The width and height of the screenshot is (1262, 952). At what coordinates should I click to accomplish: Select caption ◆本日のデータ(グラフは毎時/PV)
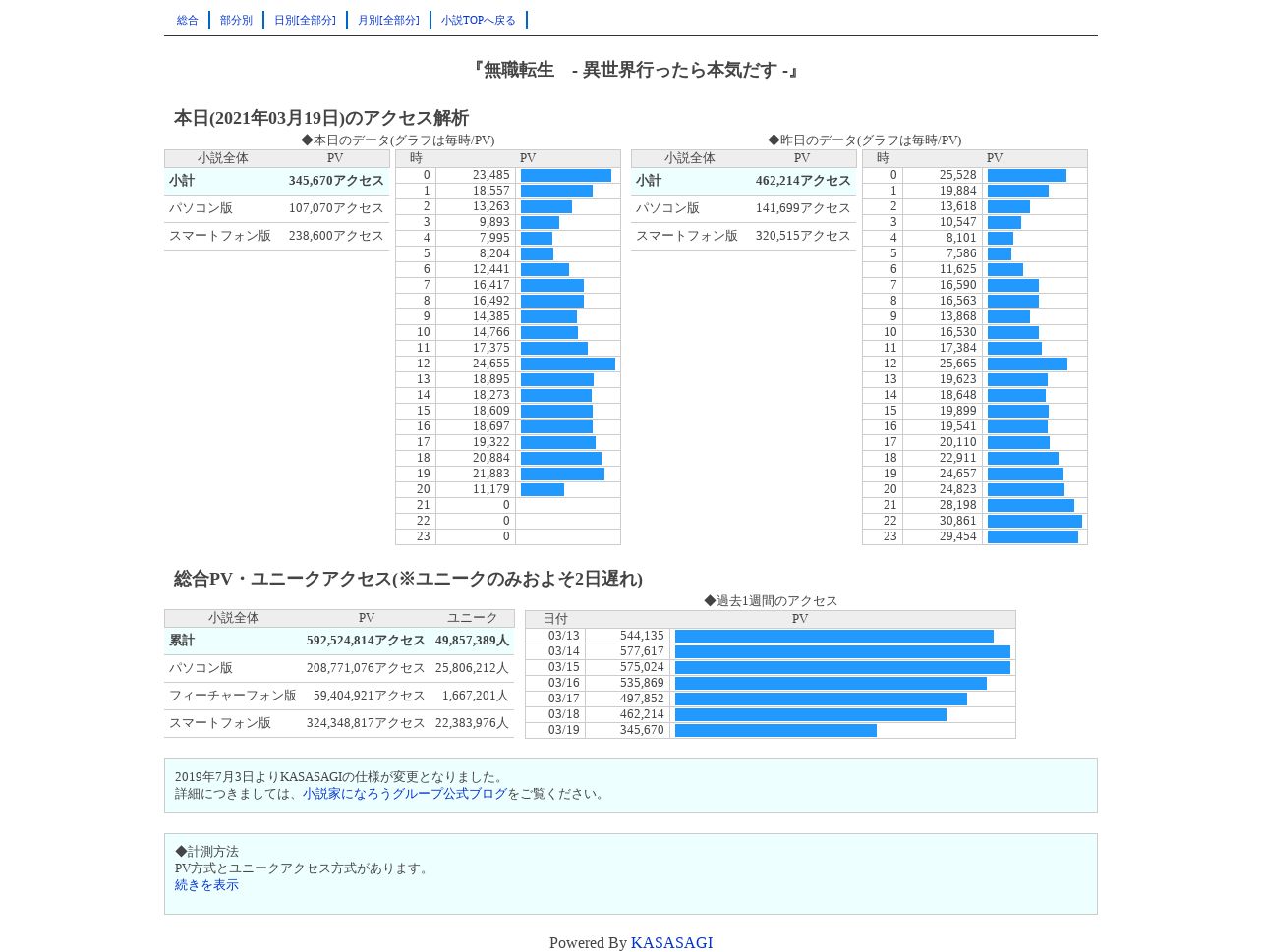pyautogui.click(x=398, y=140)
